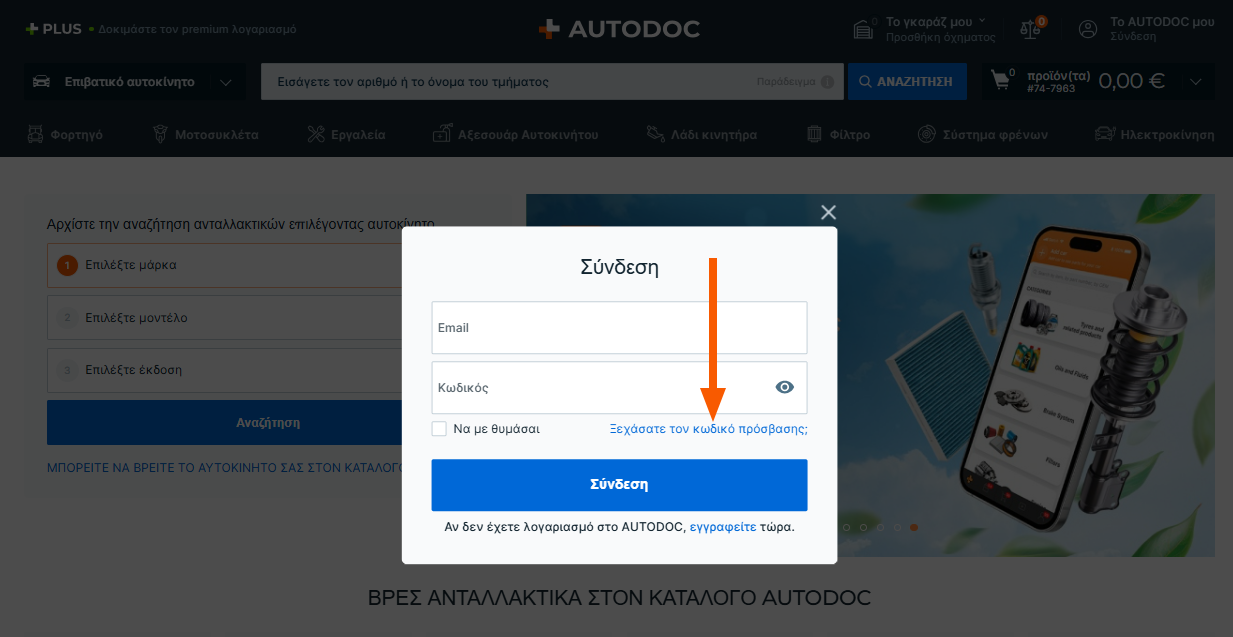Click the filter icon next to Φίλτρο
This screenshot has height=637, width=1233.
pyautogui.click(x=814, y=134)
